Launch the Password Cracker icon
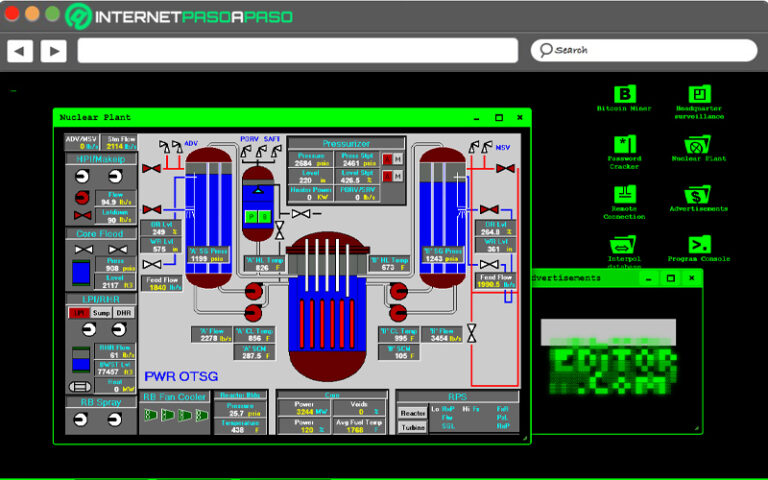The height and width of the screenshot is (480, 768). [x=624, y=145]
